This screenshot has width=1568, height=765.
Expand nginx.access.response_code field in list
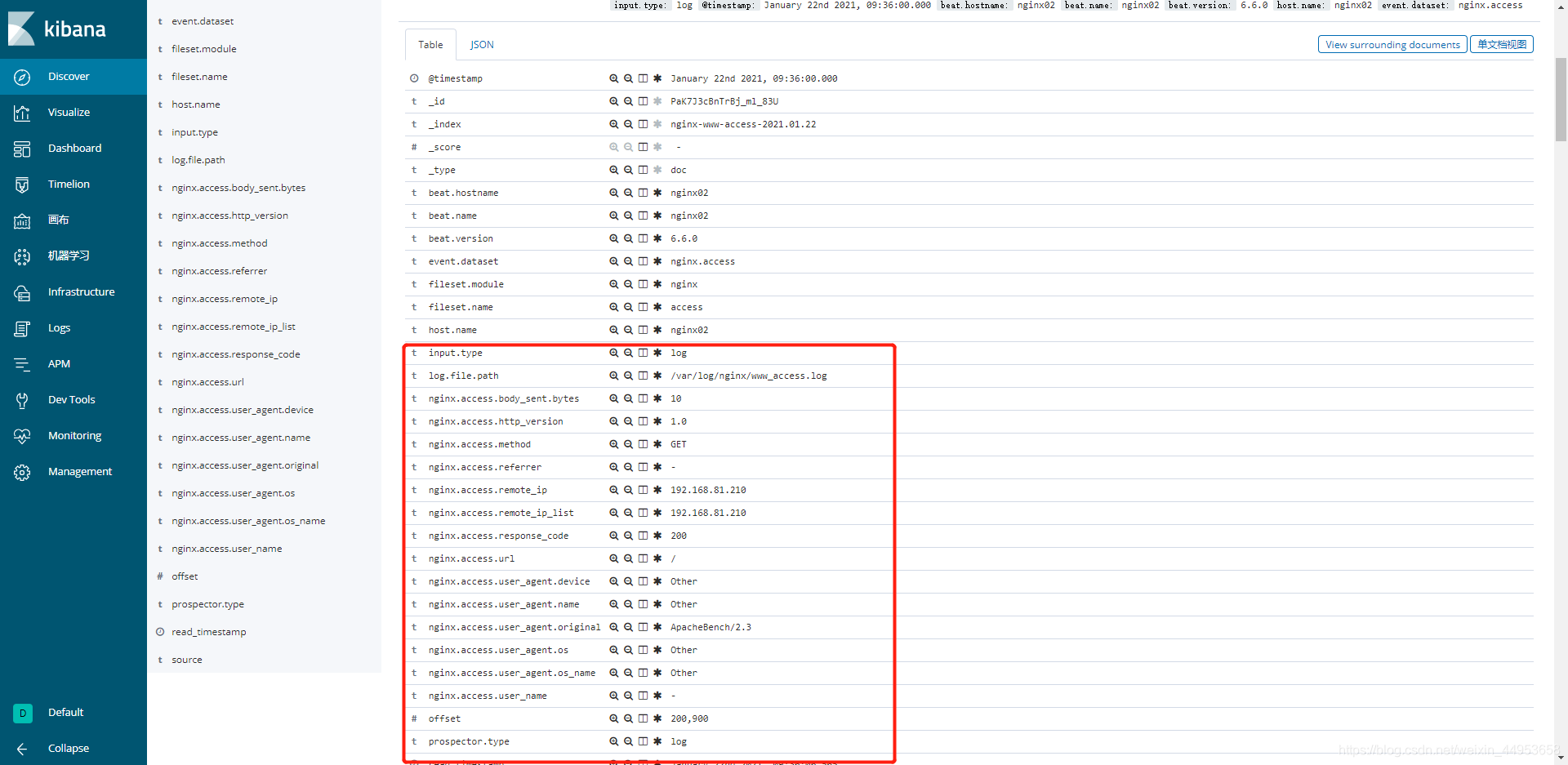[x=236, y=354]
